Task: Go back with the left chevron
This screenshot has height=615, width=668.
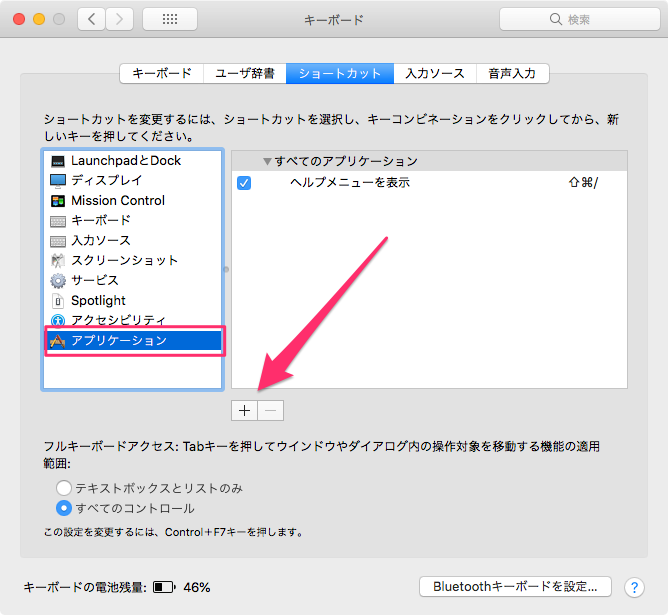Action: [91, 19]
